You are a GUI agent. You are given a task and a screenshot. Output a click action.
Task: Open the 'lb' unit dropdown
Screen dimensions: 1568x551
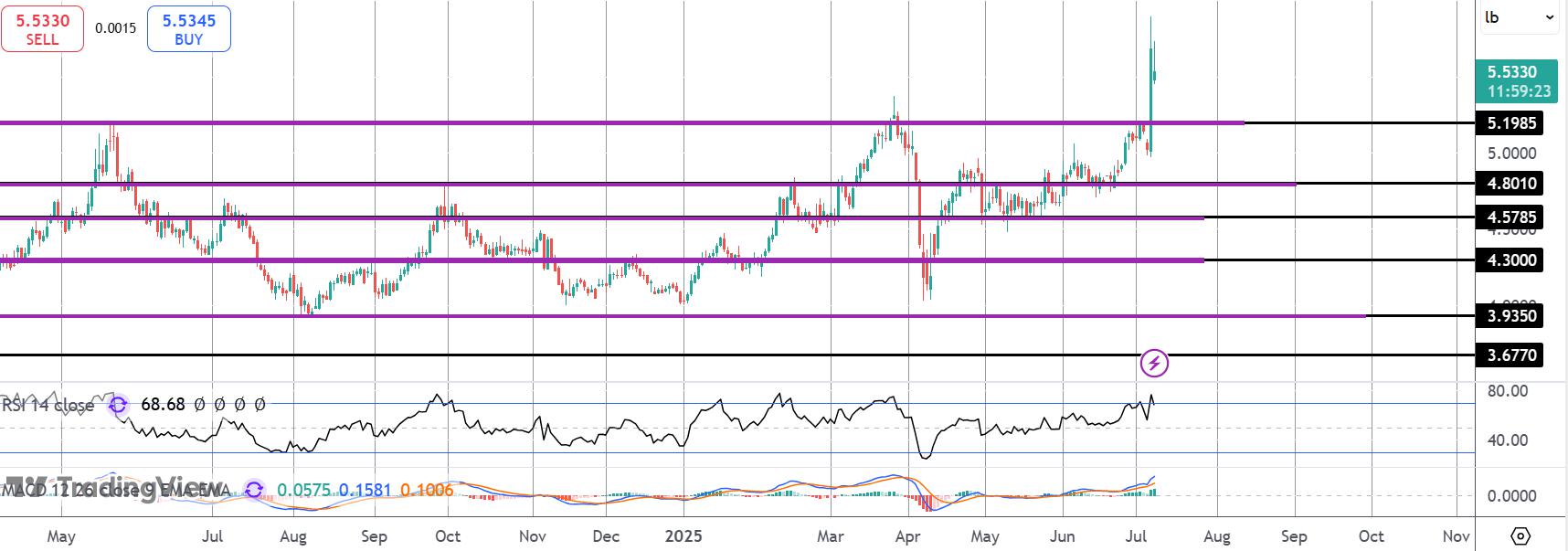1519,17
